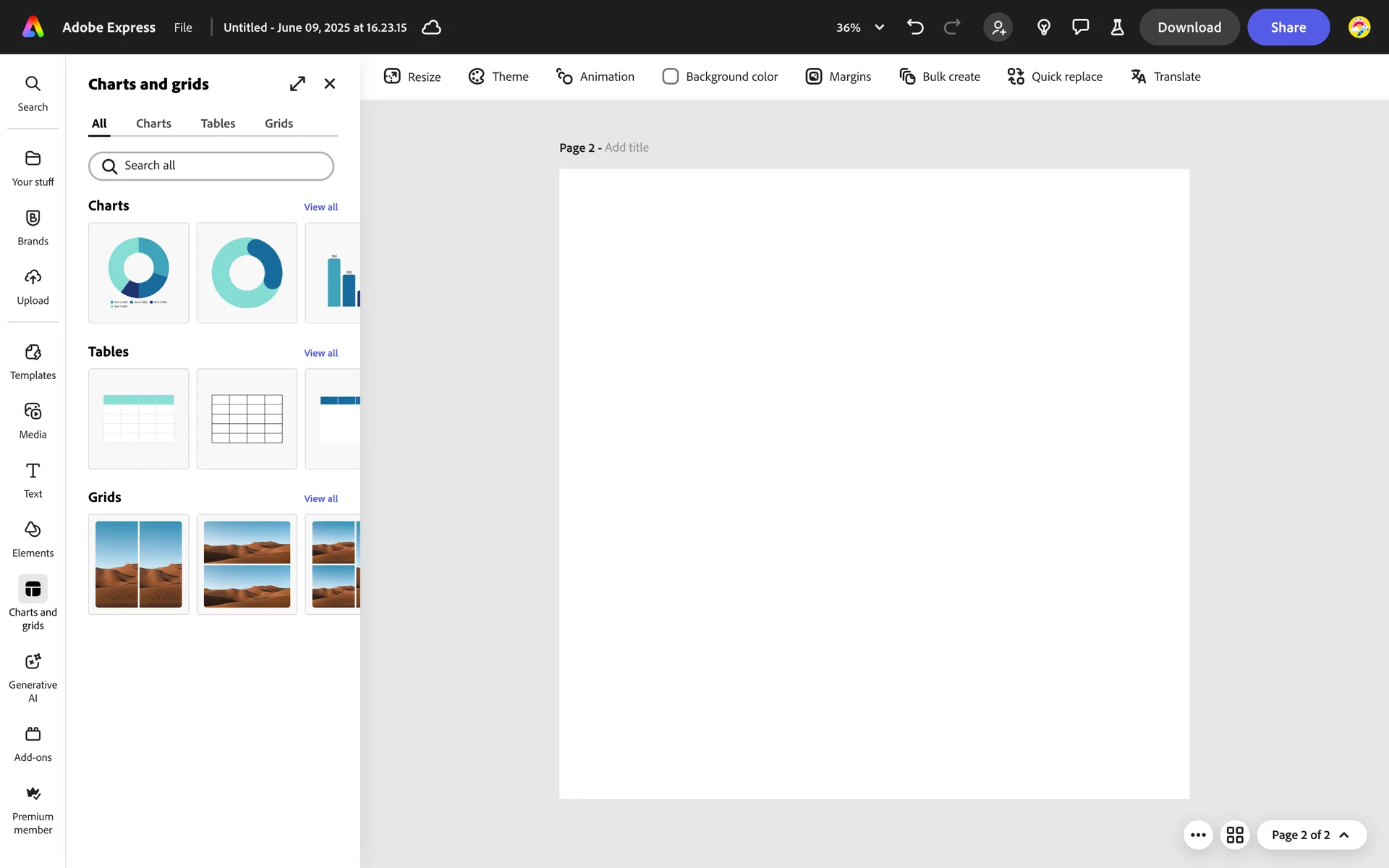Open the 36% zoom level dropdown
Screen dimensions: 1389x868
(860, 27)
